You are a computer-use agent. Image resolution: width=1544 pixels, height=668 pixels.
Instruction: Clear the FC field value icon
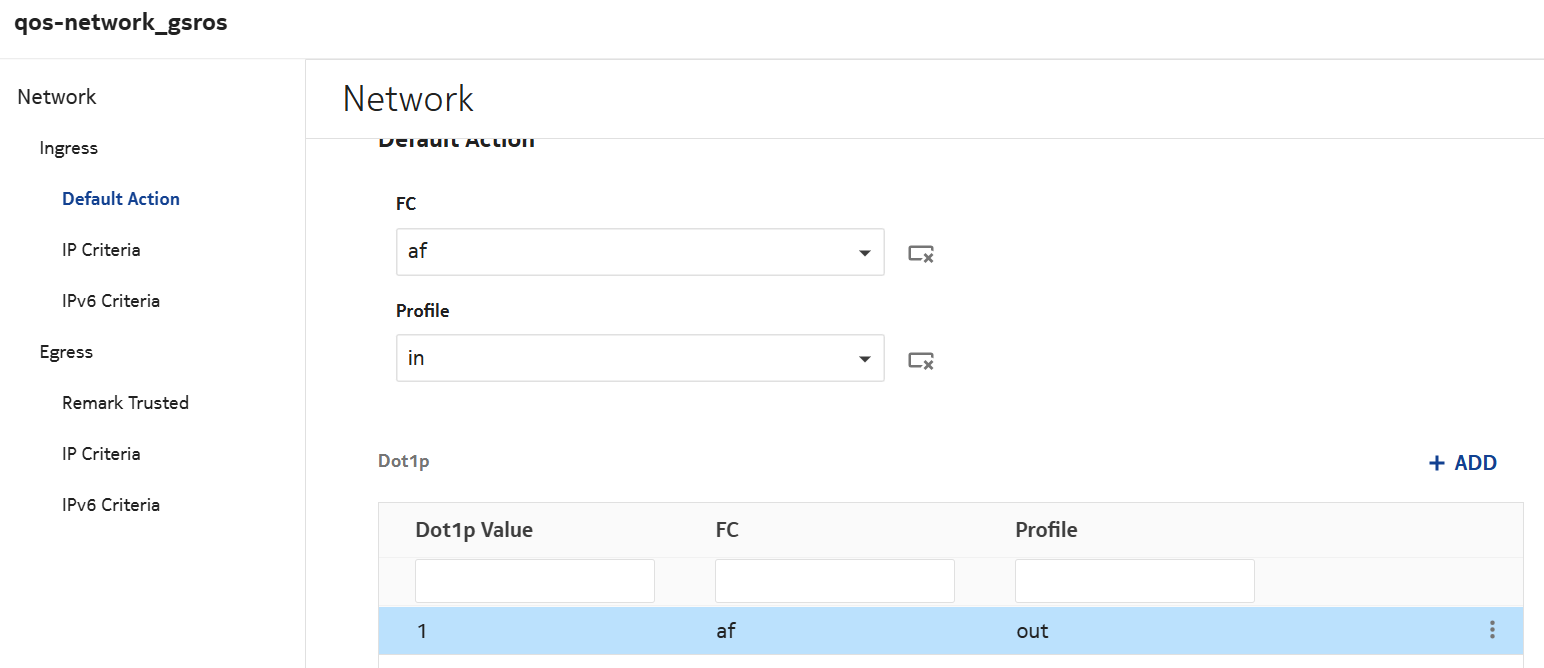click(920, 253)
